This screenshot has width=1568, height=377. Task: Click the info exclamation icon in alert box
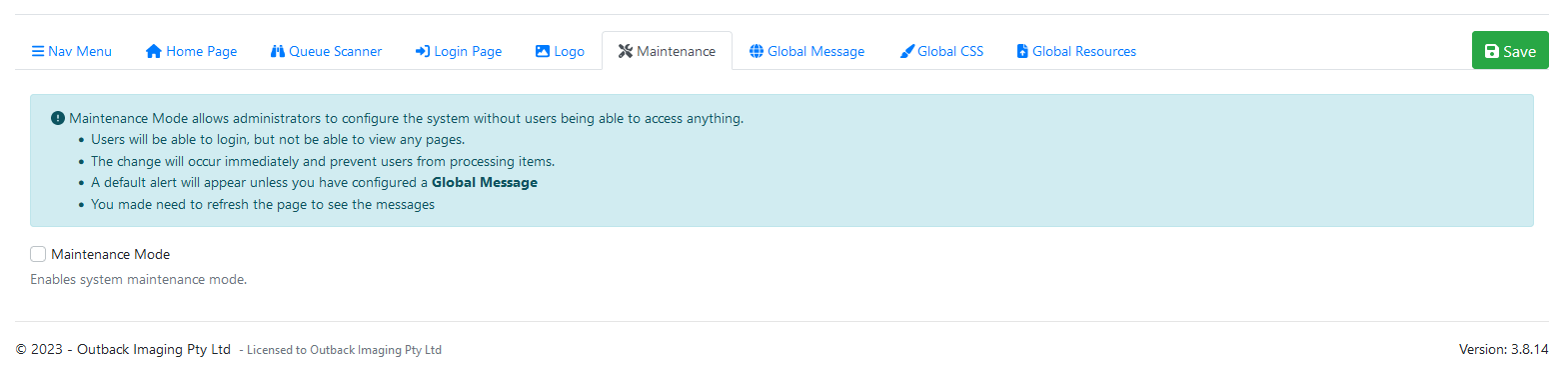tap(58, 118)
